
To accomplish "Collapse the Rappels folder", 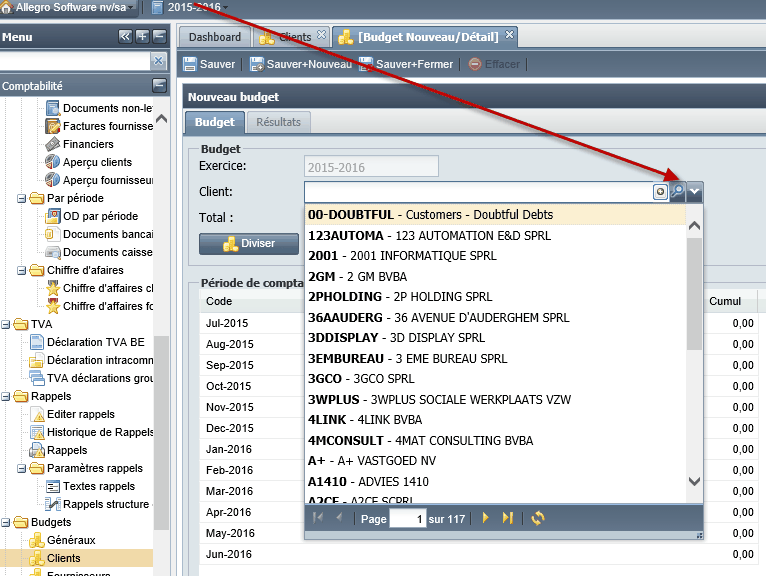I will tap(5, 396).
